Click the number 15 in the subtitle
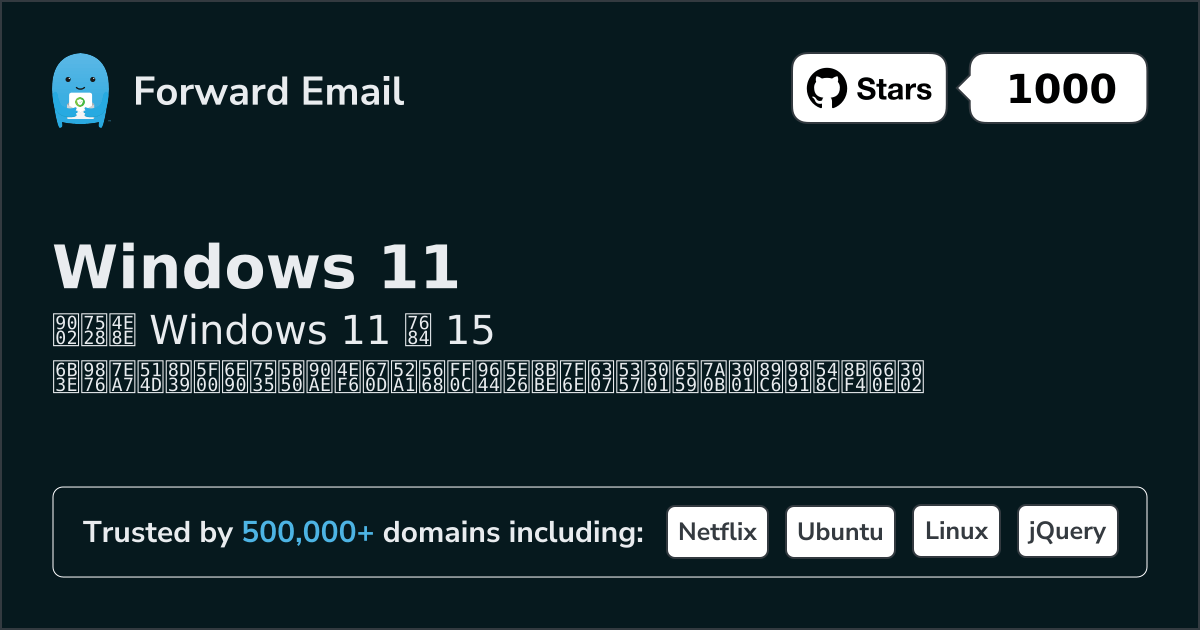Screen dimensions: 1200x630 pyautogui.click(x=470, y=329)
